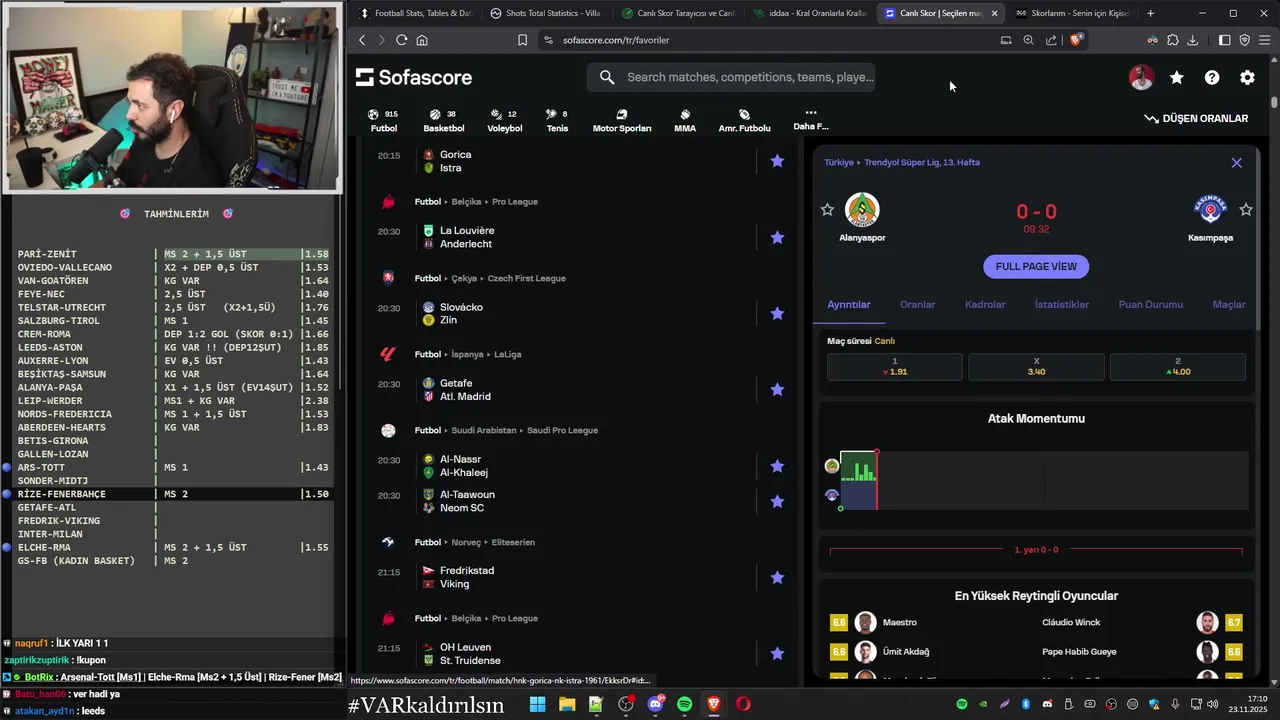Toggle favorite star for OH Leuven match

777,653
